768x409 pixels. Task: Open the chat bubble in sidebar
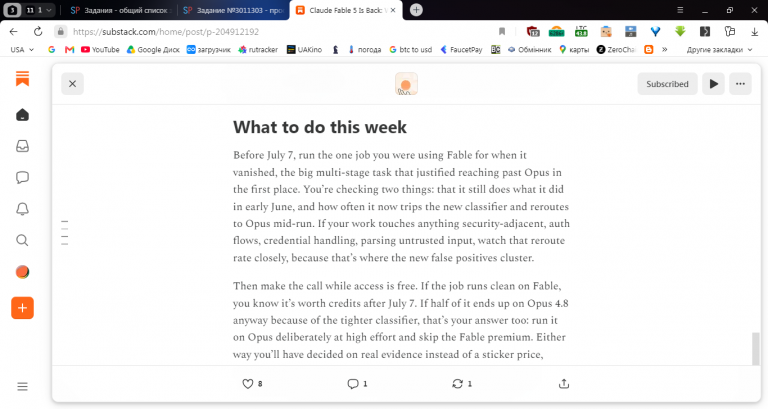tap(23, 177)
